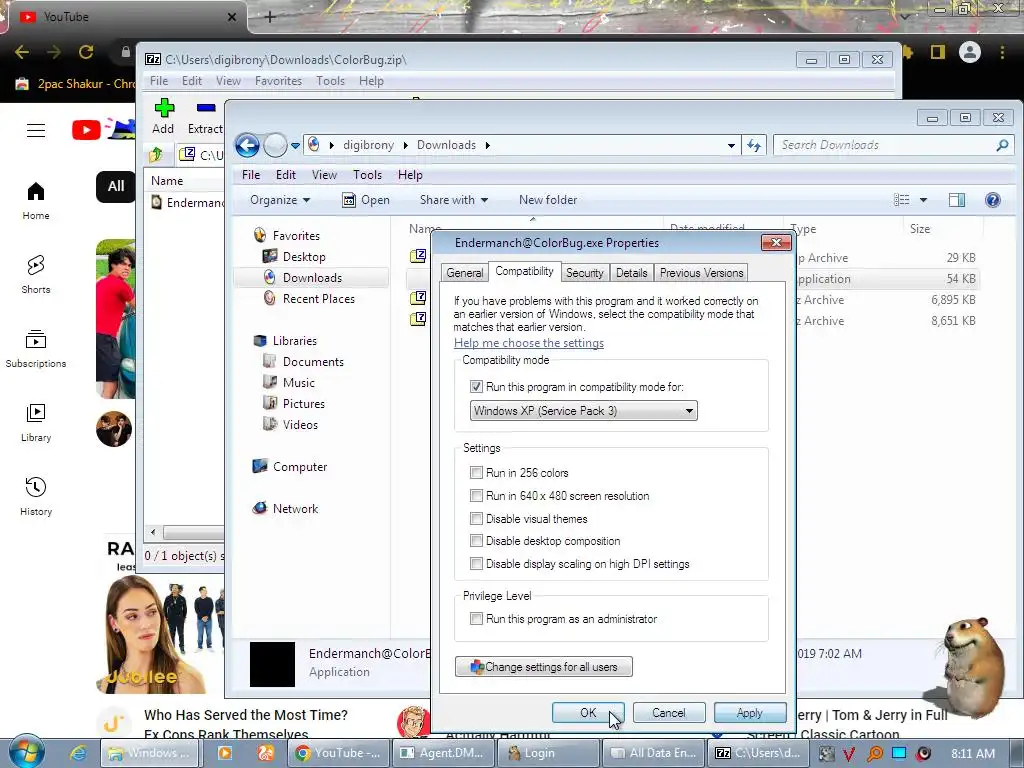Switch to the Security tab
The width and height of the screenshot is (1024, 768).
pyautogui.click(x=584, y=273)
